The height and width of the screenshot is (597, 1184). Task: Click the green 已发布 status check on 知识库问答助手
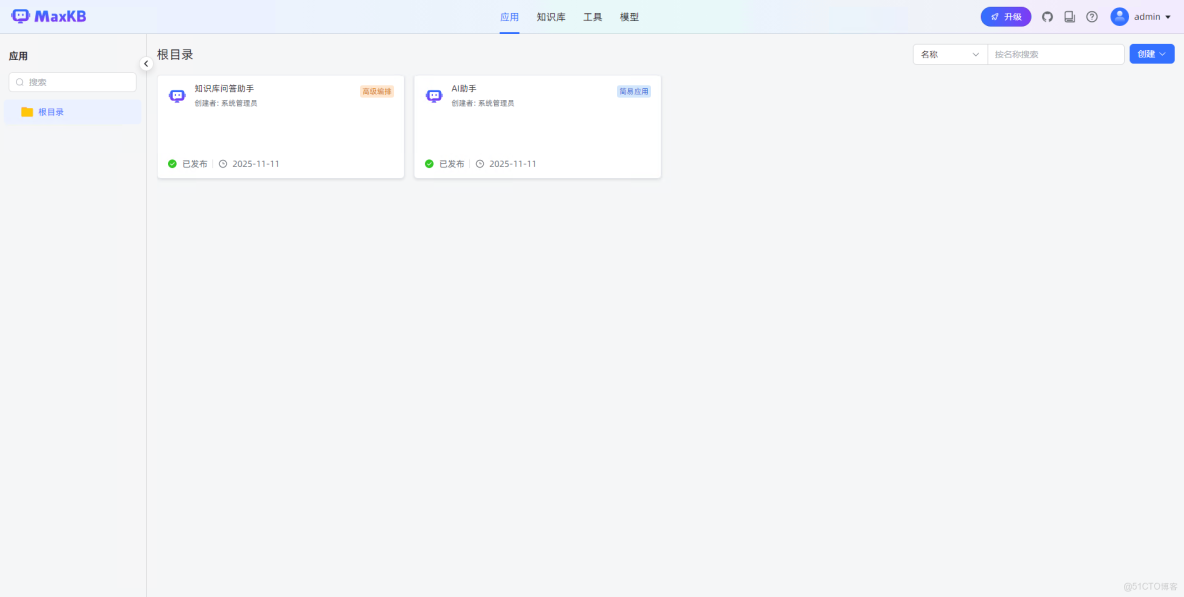171,164
